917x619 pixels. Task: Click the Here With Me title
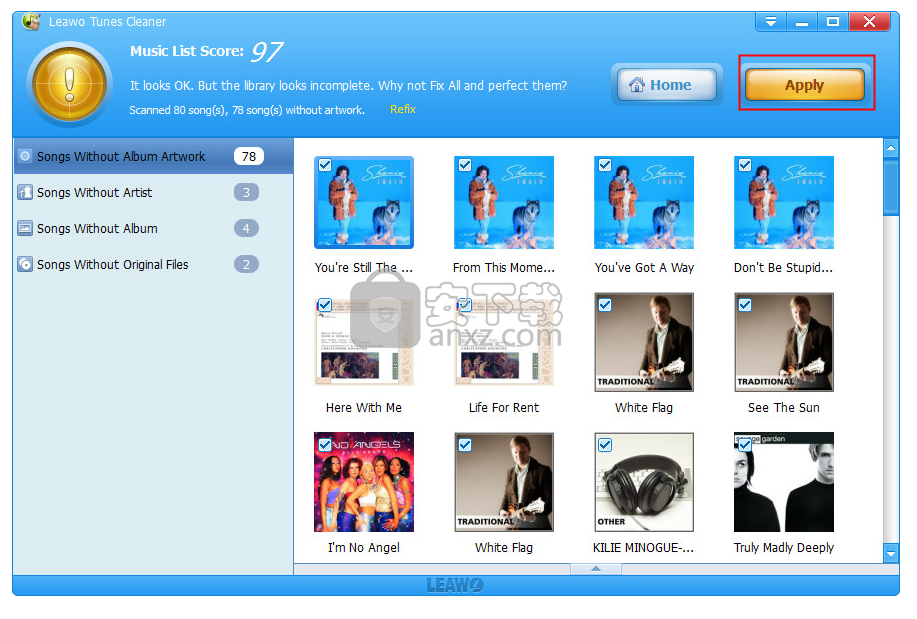(x=364, y=408)
